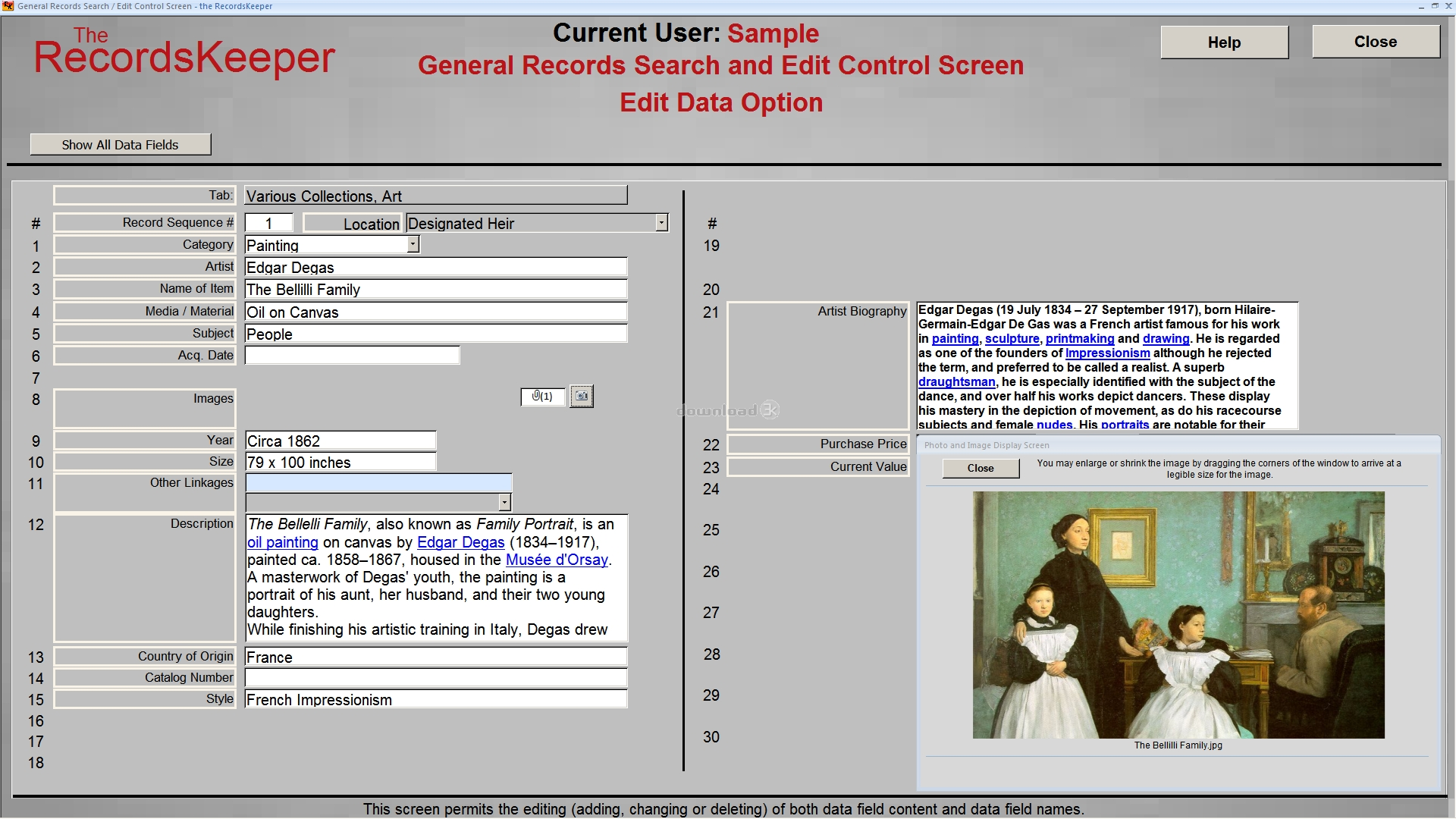Screen dimensions: 1456x819
Task: Click the Category field label
Action: point(145,245)
